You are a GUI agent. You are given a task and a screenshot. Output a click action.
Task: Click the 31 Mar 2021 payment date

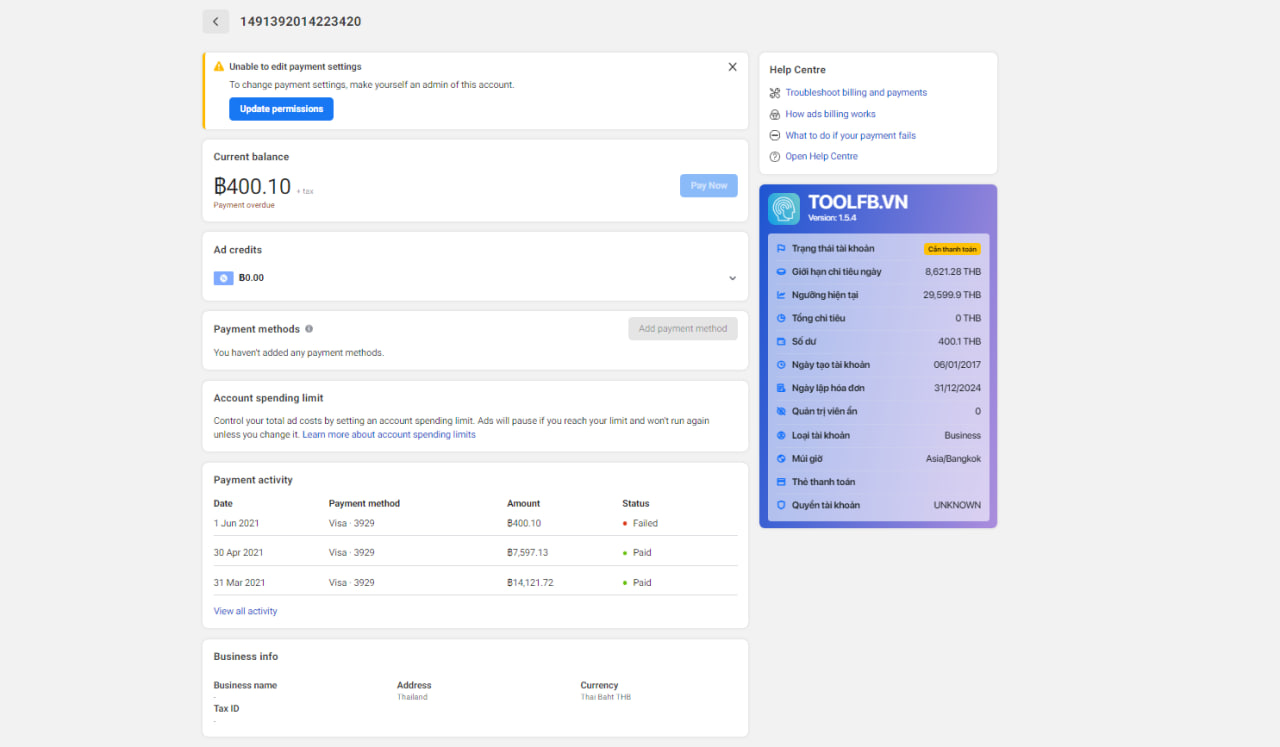239,583
